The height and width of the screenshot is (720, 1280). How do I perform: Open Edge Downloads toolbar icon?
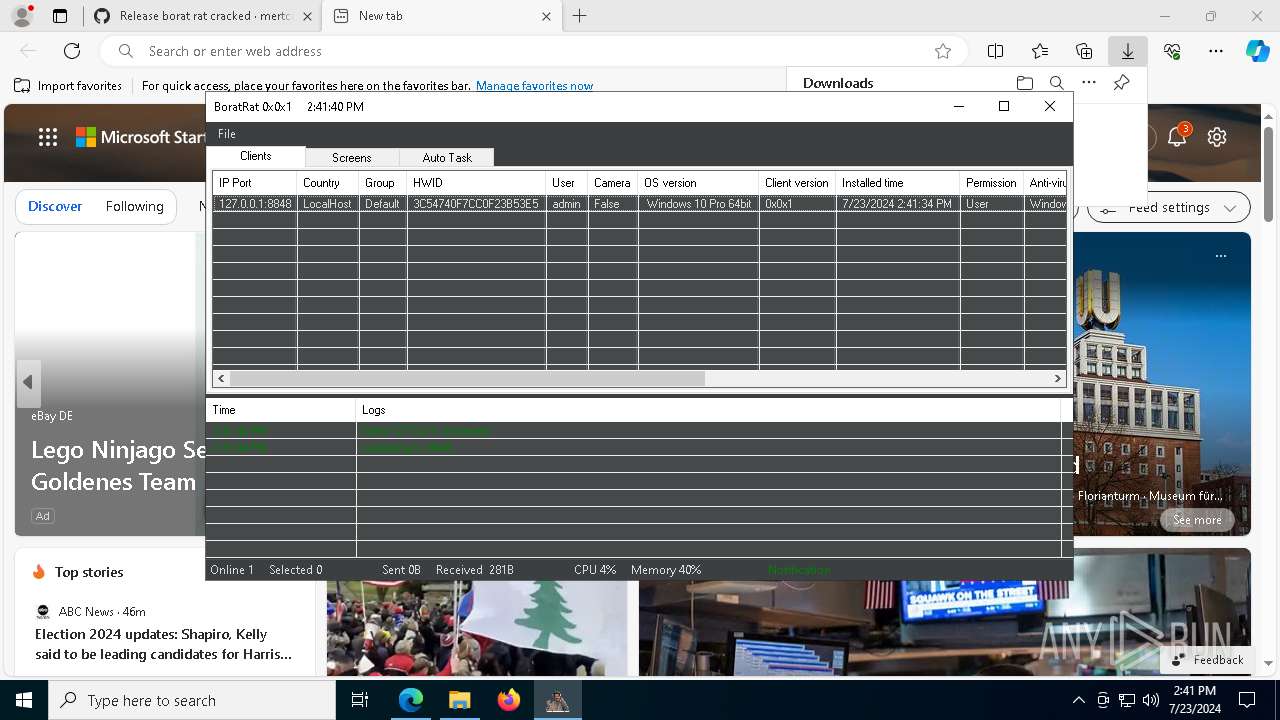1127,51
